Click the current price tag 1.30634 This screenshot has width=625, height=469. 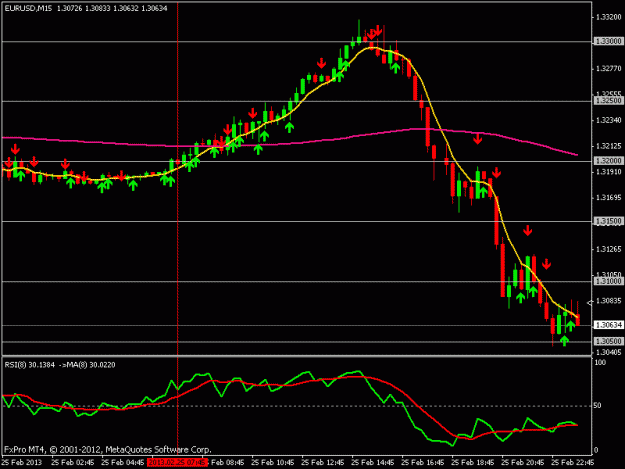[608, 325]
